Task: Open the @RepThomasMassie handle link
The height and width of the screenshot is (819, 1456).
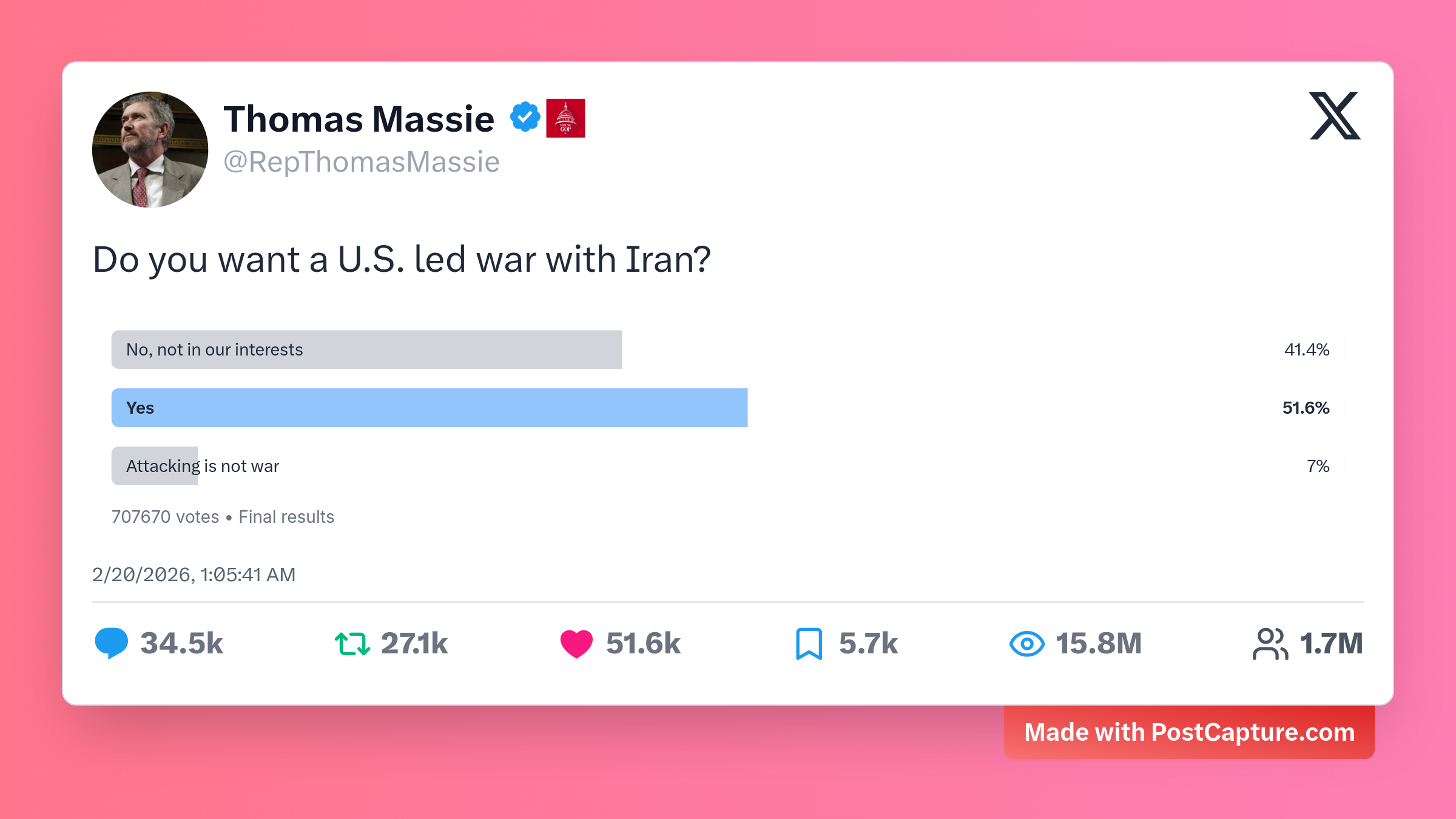Action: [362, 162]
